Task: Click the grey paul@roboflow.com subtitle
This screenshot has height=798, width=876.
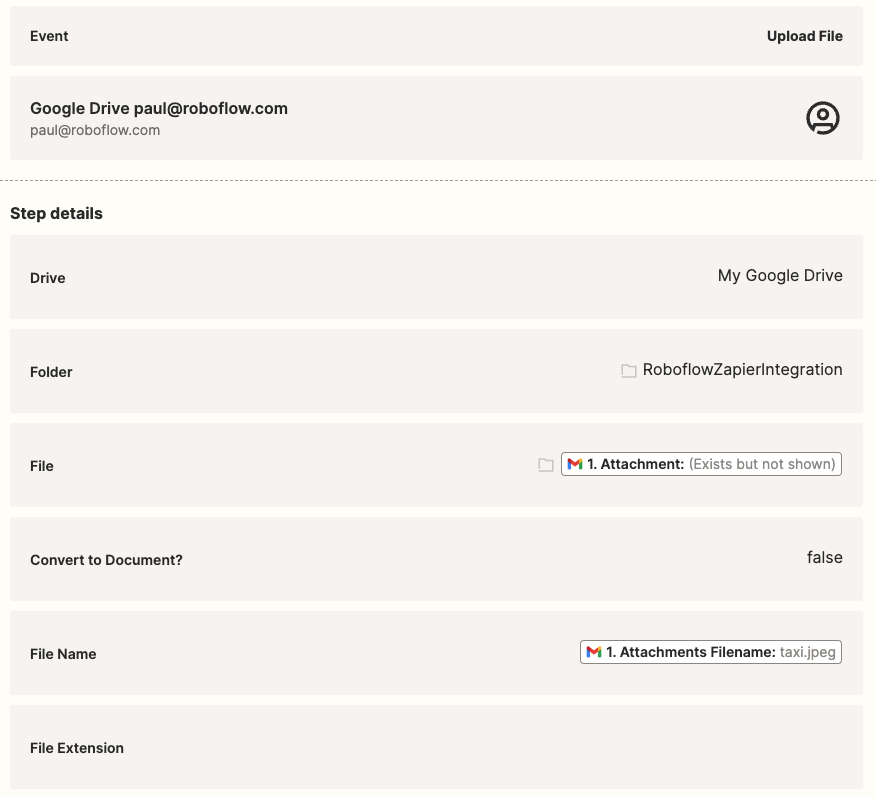Action: coord(95,130)
